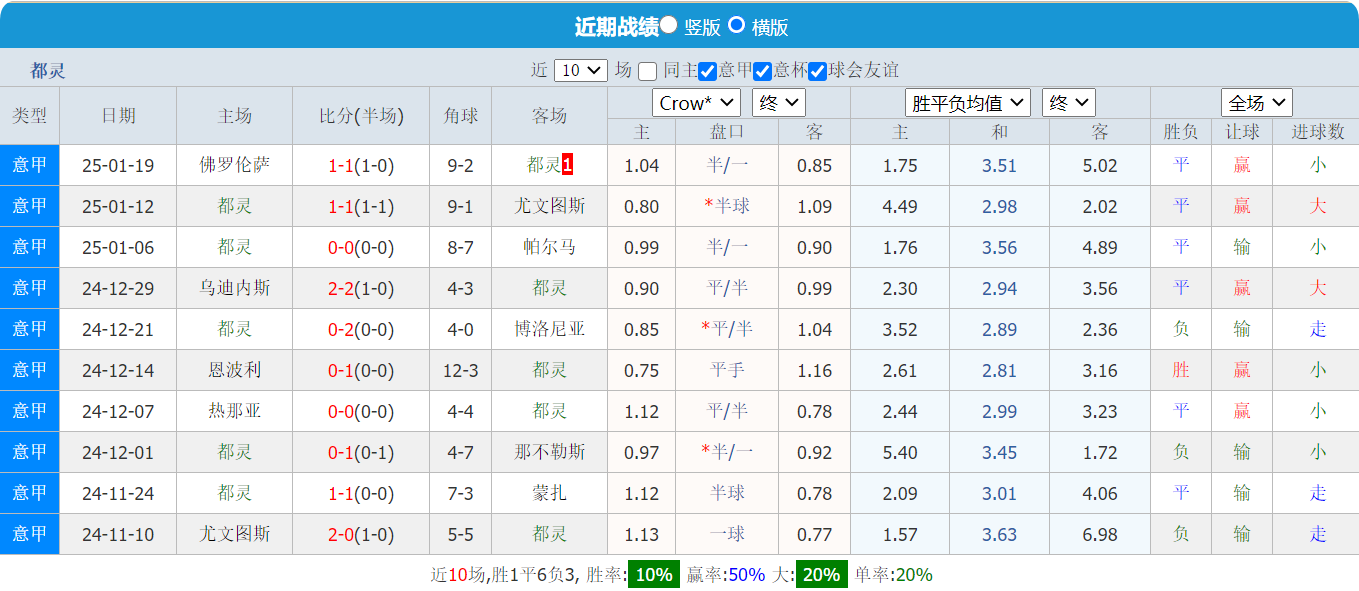Disable the 意杯 filter checkbox
This screenshot has height=591, width=1359.
(762, 69)
